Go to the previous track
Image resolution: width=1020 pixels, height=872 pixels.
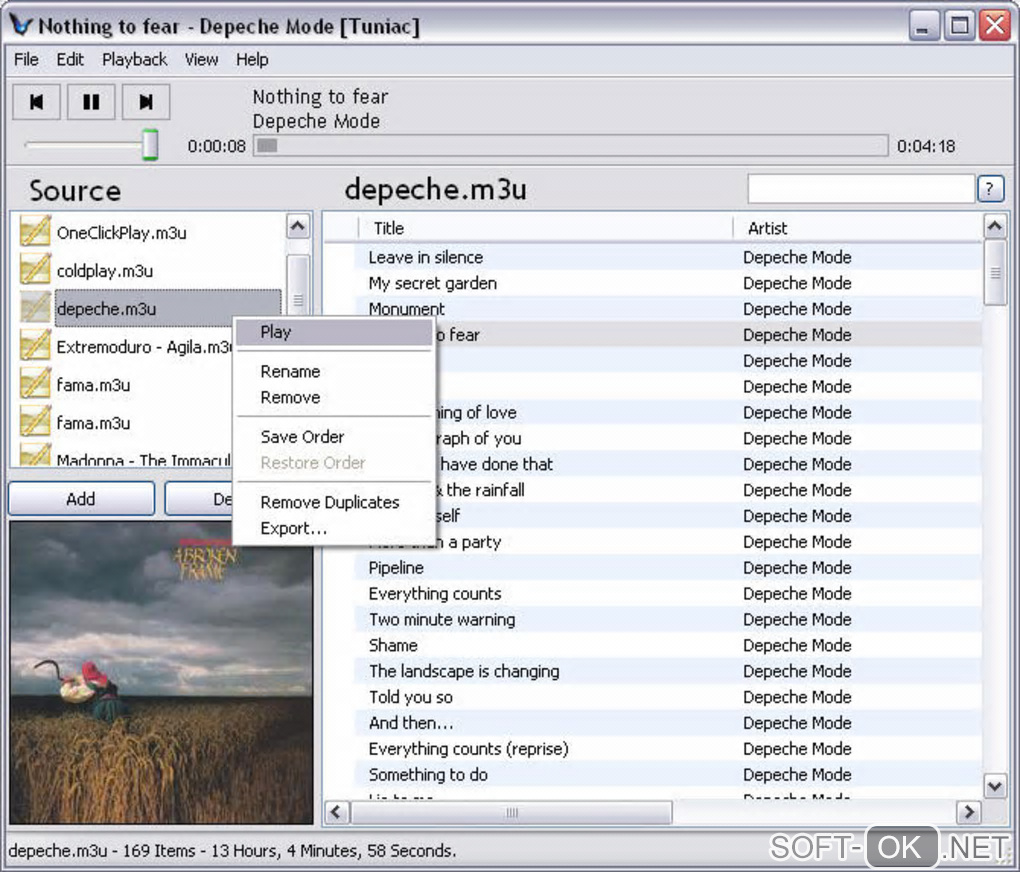36,102
